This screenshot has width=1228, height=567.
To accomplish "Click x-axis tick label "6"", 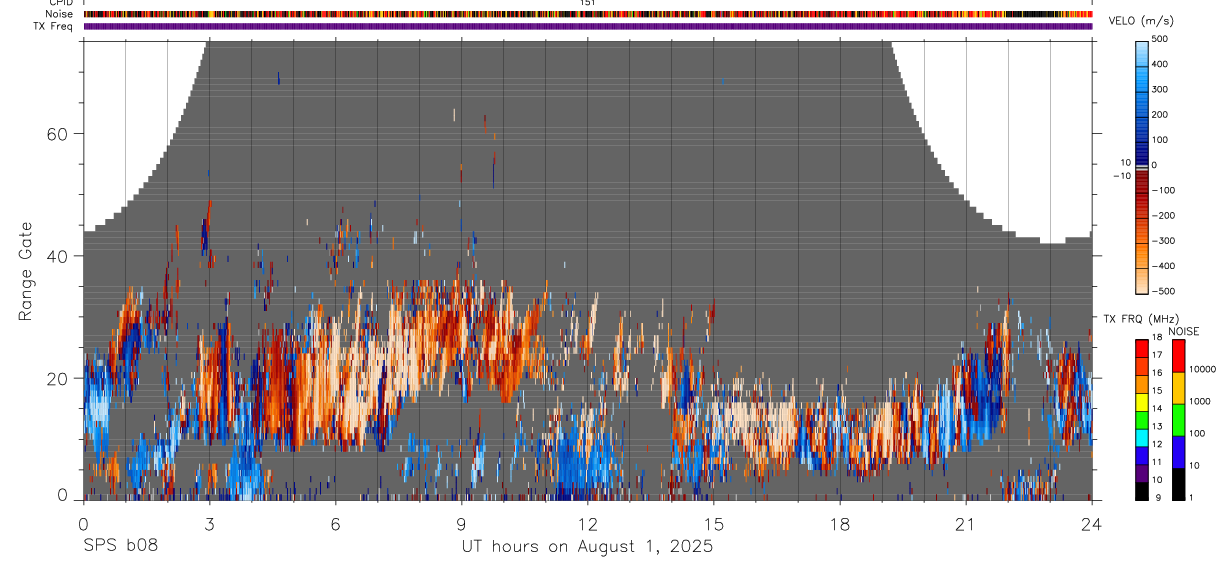I will [x=335, y=523].
